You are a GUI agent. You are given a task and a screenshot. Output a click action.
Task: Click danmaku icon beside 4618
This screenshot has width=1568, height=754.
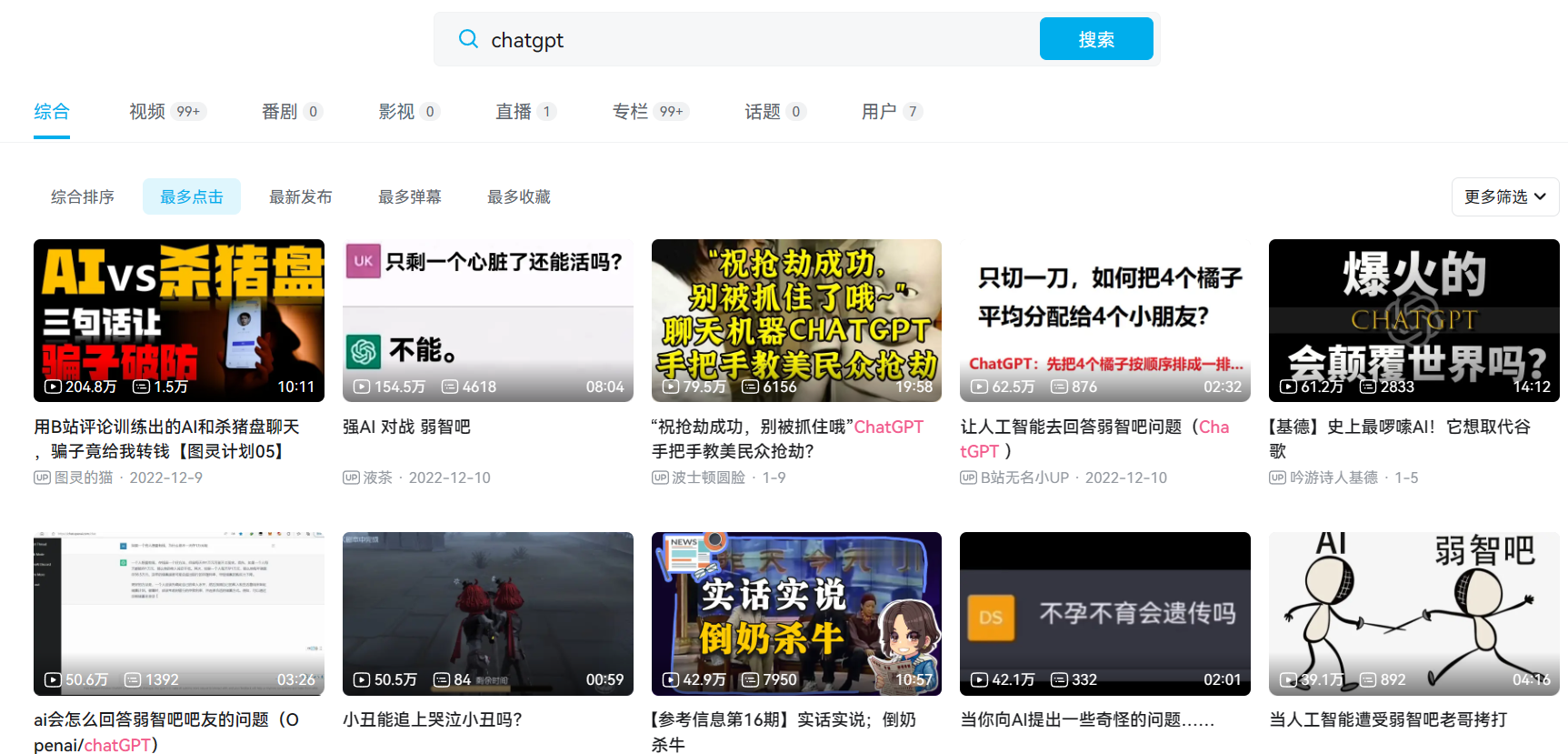(450, 387)
